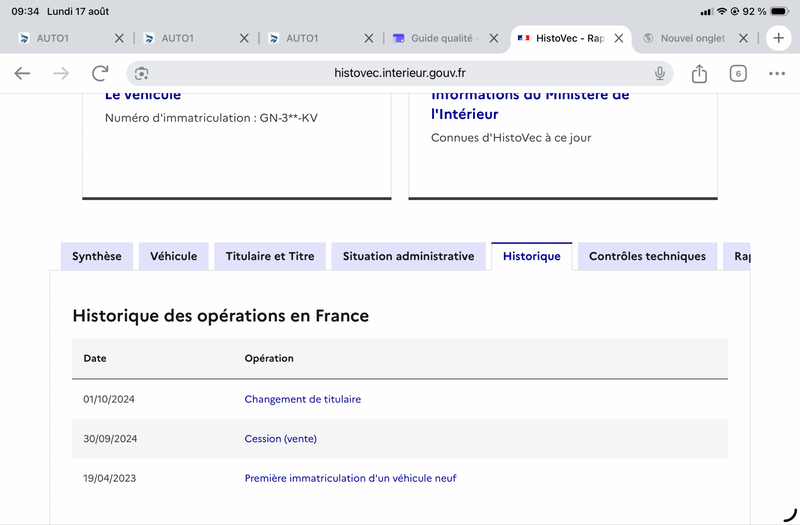Screen dimensions: 800x525
Task: Click the Informations du Ministère de l'Intérieur heading
Action: 530,105
